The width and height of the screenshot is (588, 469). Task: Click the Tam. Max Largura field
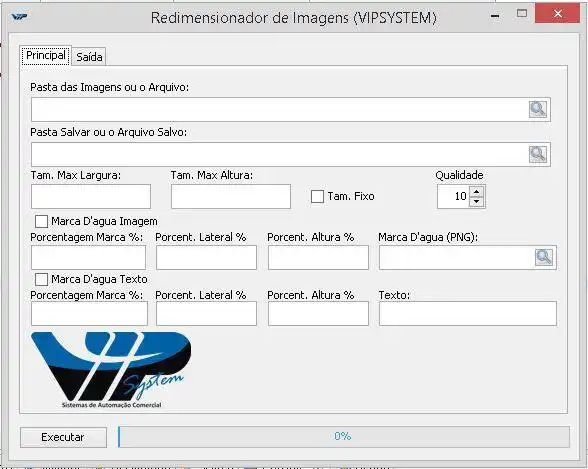(x=91, y=196)
